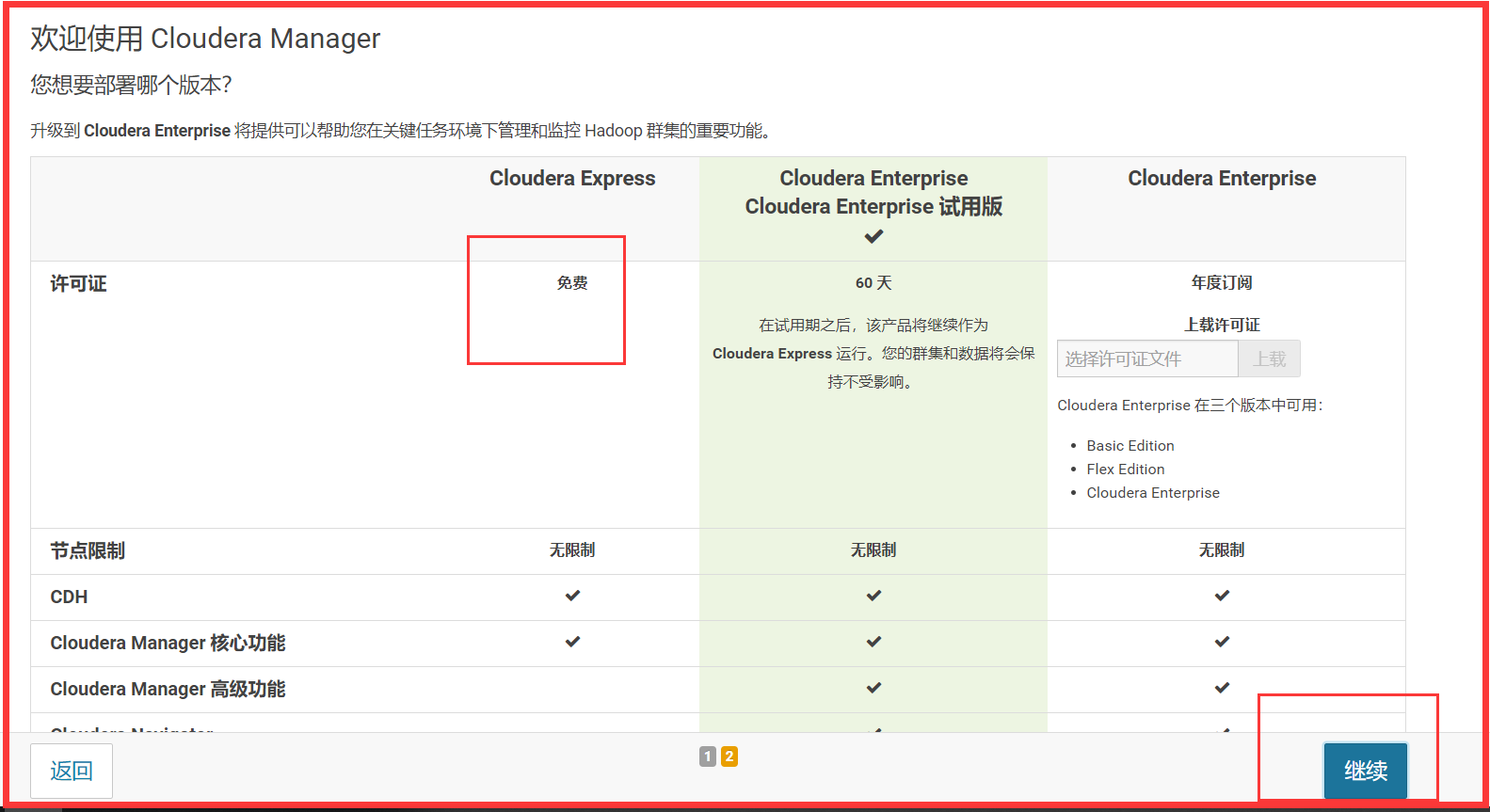Click the CDH row label
This screenshot has height=812, width=1490.
tap(69, 597)
